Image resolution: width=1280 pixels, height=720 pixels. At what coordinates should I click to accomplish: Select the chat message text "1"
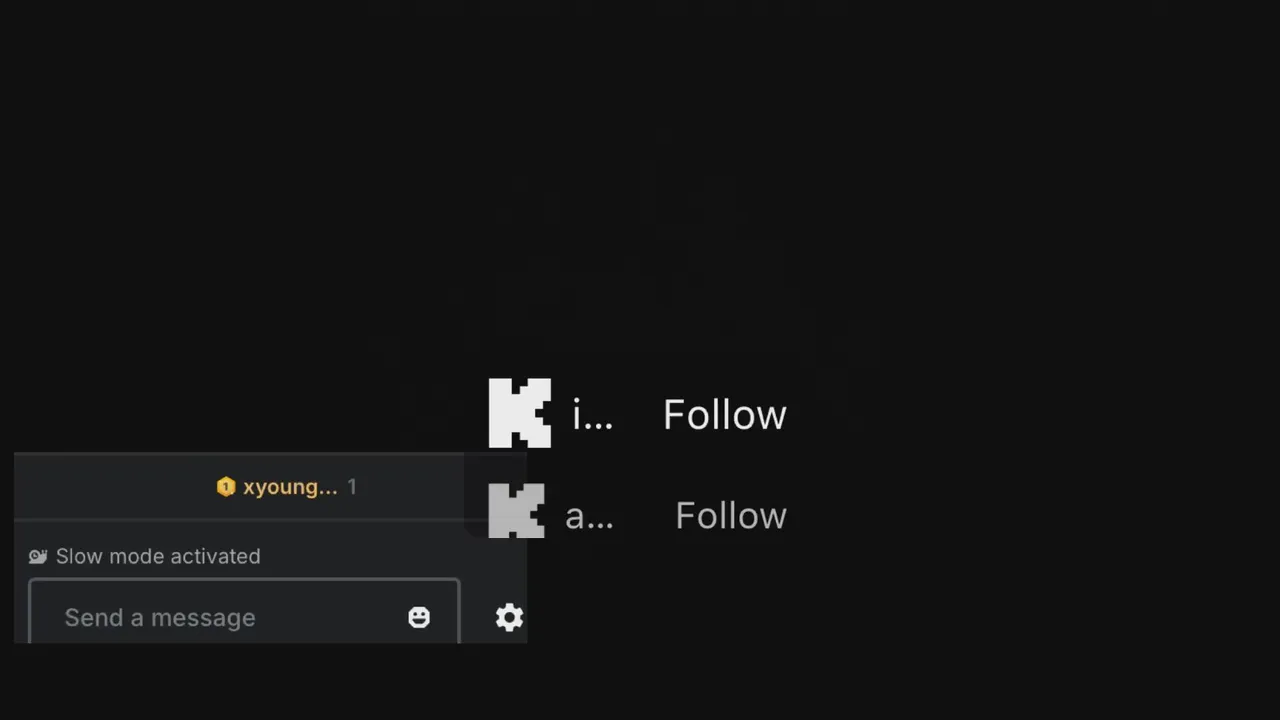(352, 487)
